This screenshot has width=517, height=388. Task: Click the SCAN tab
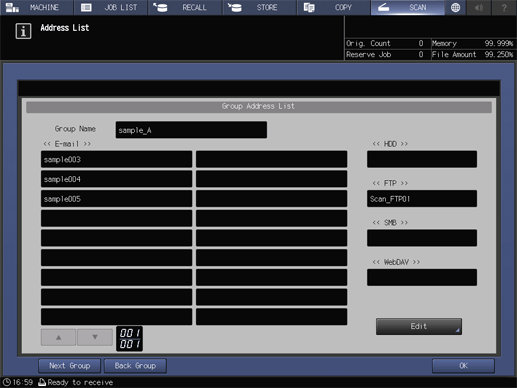pyautogui.click(x=408, y=7)
